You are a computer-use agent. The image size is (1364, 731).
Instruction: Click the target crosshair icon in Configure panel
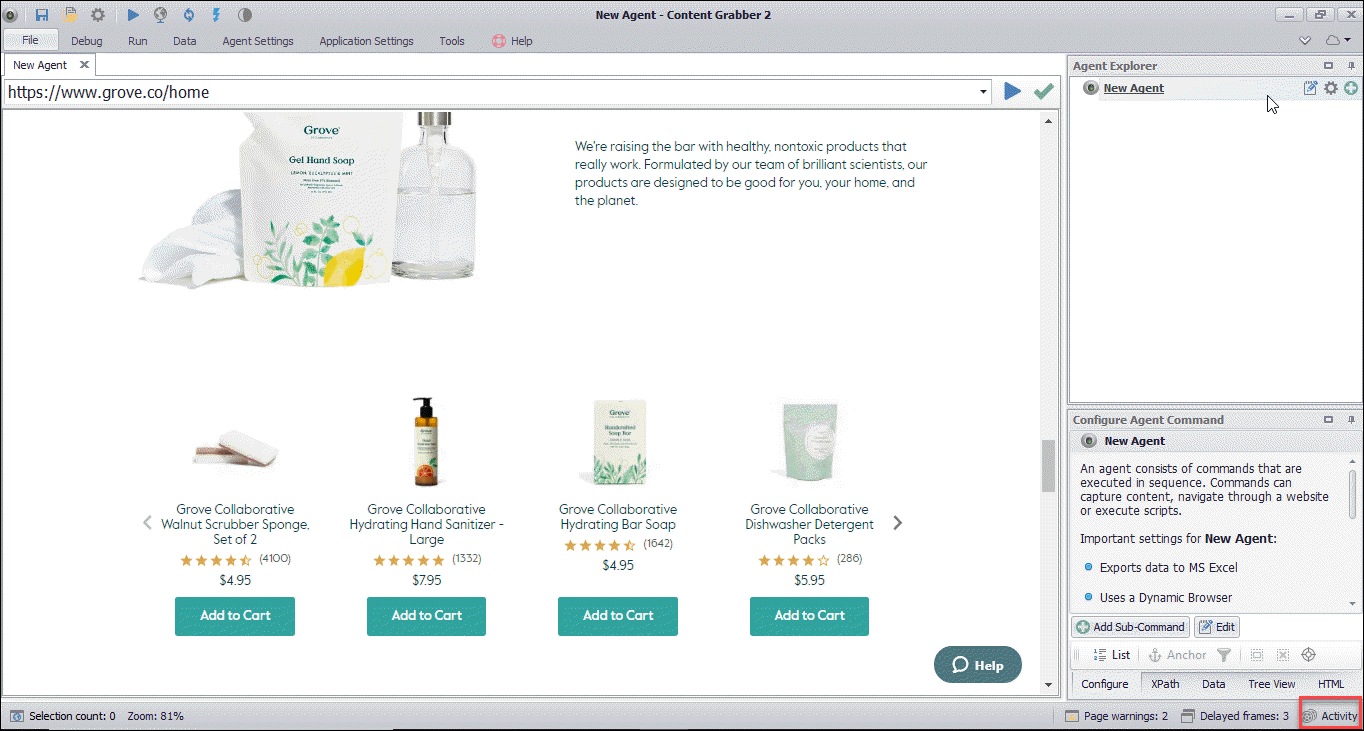1308,655
